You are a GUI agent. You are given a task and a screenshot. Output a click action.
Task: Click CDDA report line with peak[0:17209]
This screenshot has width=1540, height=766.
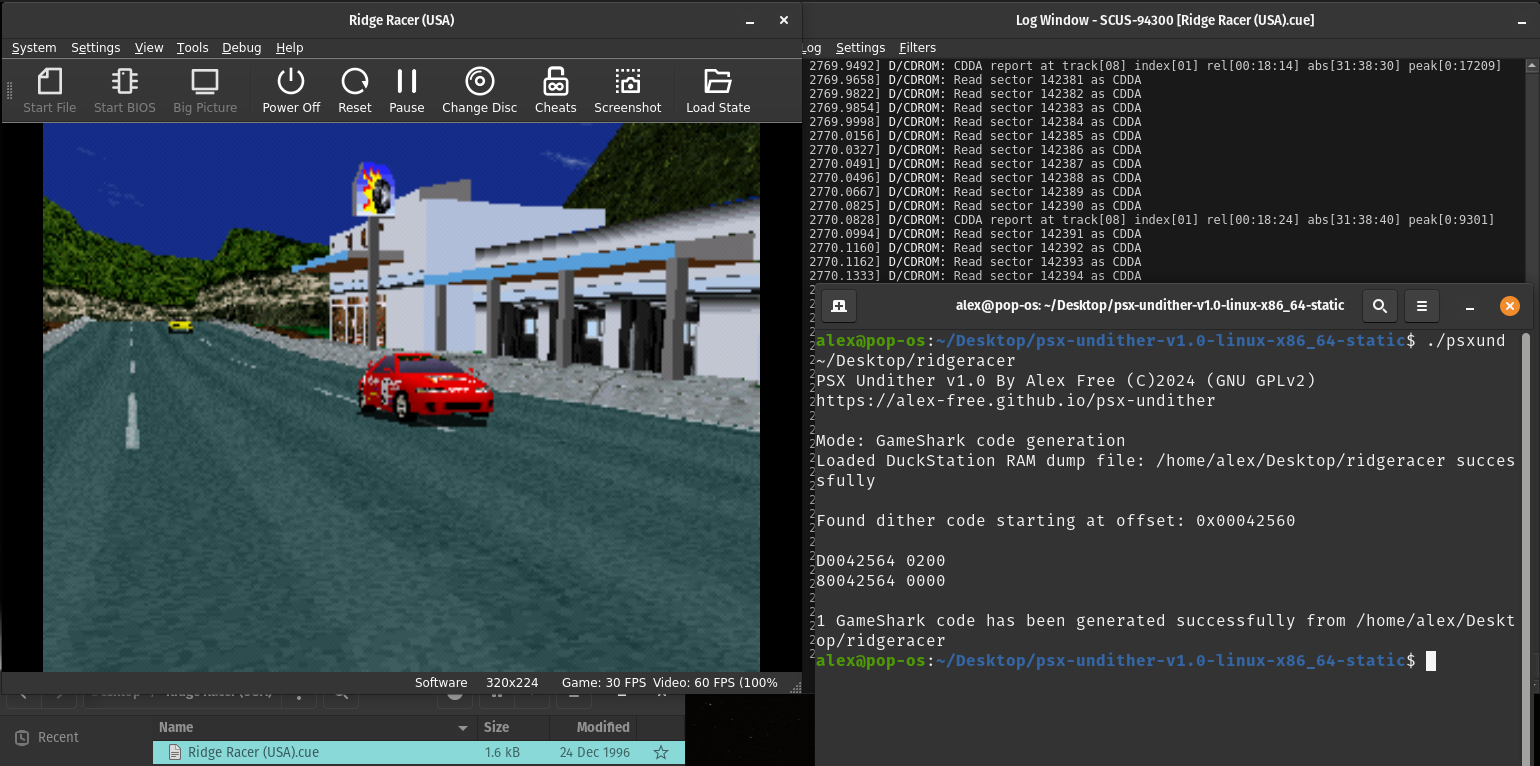(1155, 66)
